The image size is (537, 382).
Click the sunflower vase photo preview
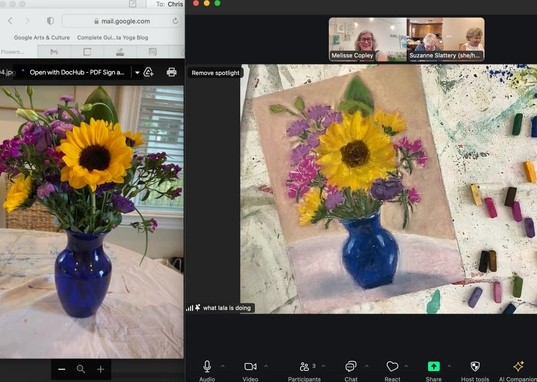click(x=92, y=222)
